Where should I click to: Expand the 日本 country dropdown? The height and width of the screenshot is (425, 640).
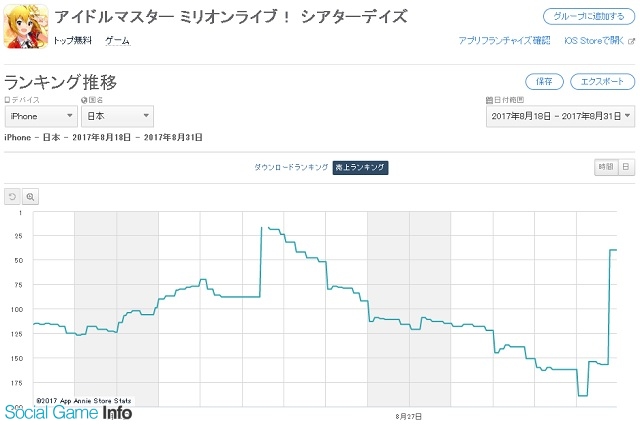click(x=117, y=116)
